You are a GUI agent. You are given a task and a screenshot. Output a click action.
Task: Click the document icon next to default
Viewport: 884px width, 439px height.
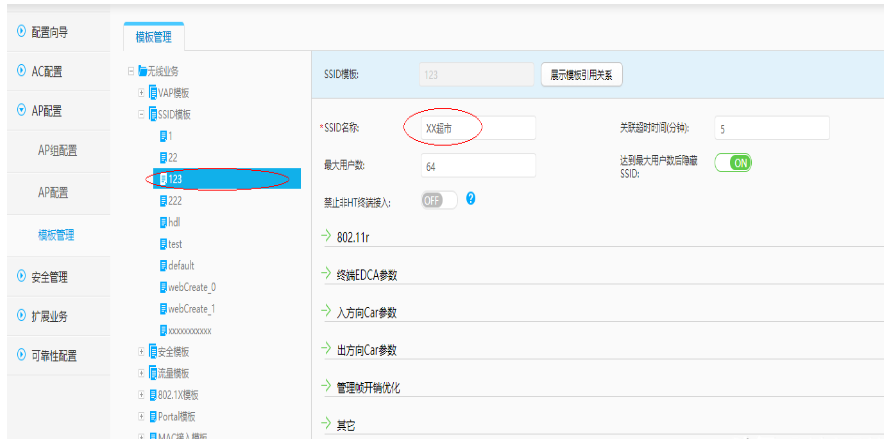tap(163, 265)
